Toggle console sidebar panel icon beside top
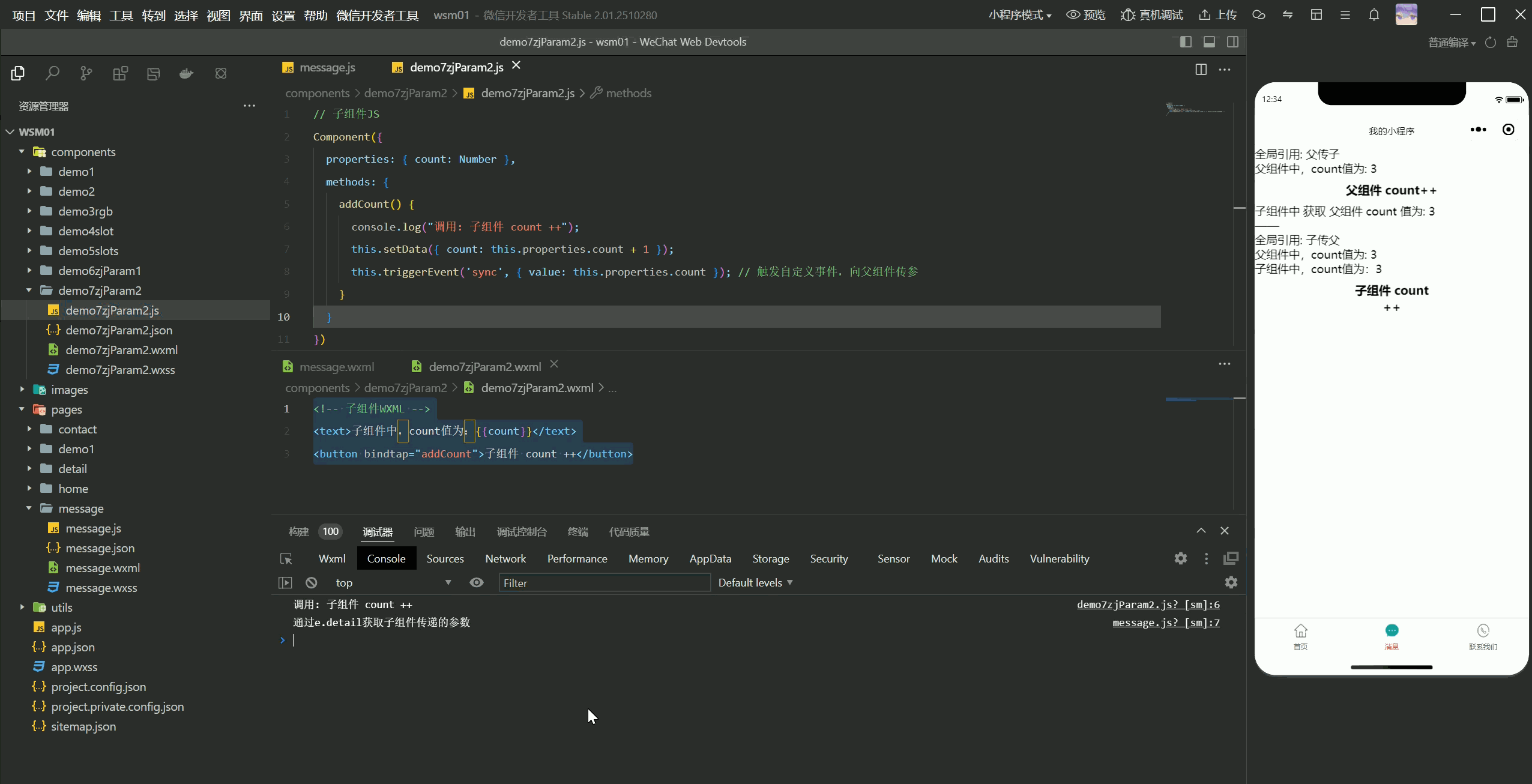 285,583
